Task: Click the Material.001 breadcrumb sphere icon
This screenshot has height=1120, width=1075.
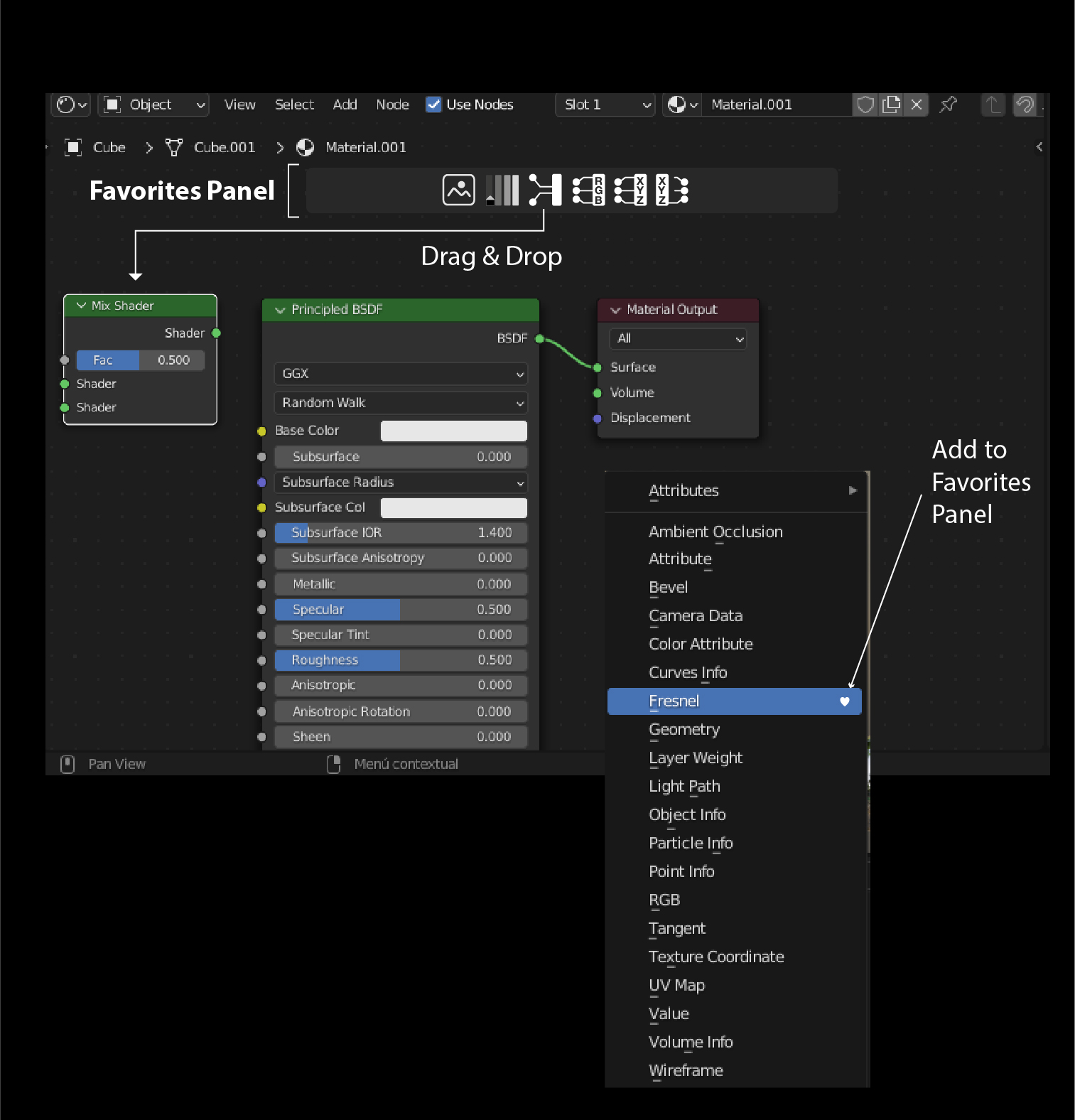Action: pyautogui.click(x=306, y=147)
